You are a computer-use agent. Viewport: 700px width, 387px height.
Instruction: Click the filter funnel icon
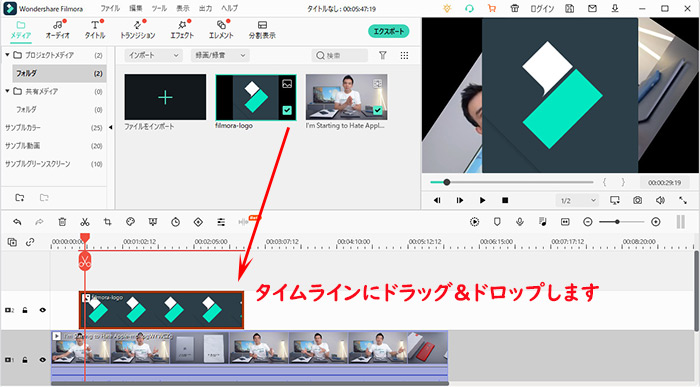coord(383,55)
